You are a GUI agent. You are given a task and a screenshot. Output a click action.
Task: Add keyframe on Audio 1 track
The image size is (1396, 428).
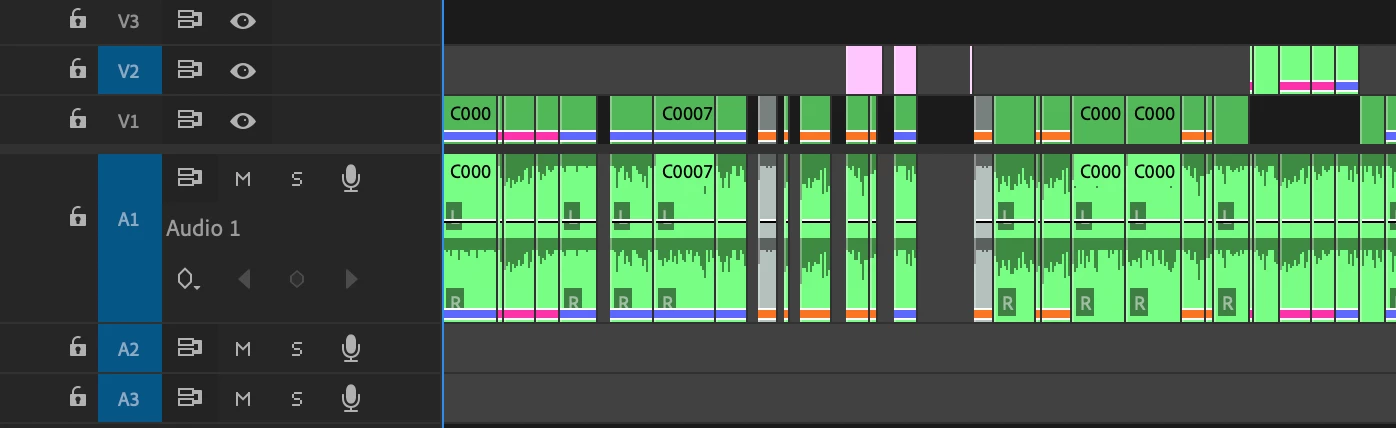[297, 279]
